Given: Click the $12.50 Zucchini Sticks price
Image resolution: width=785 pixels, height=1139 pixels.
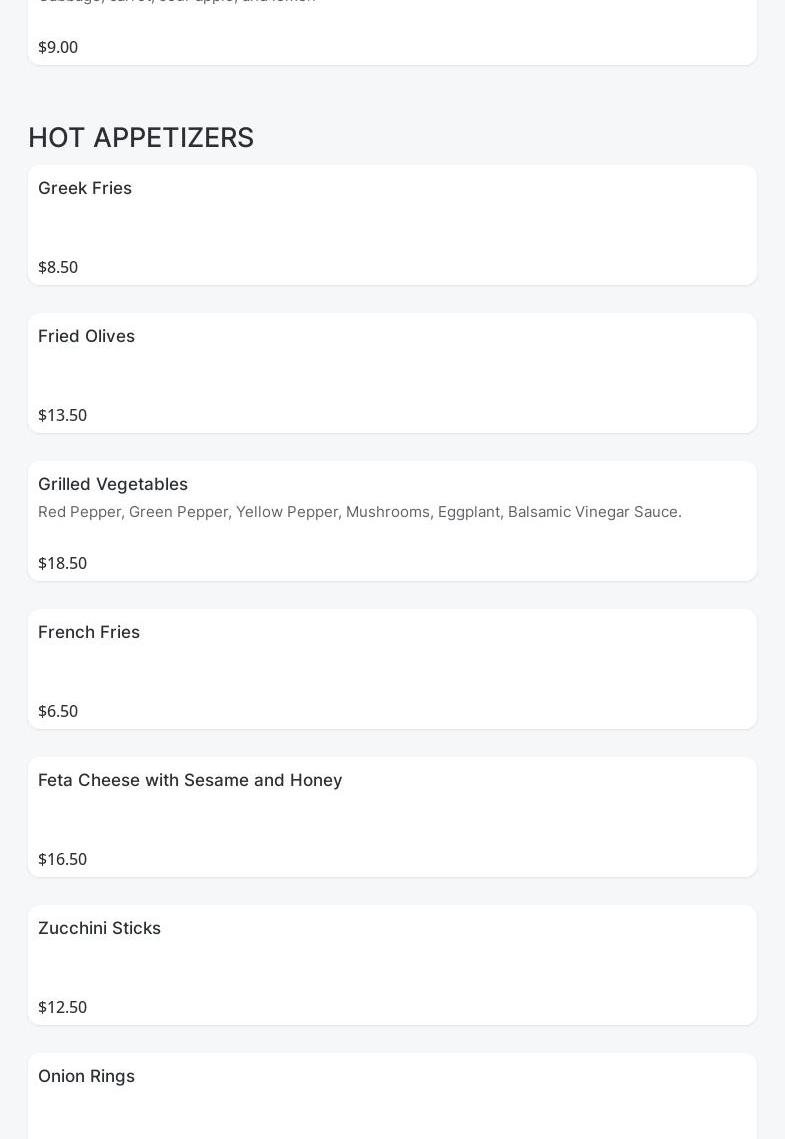Looking at the screenshot, I should click(x=62, y=1007).
